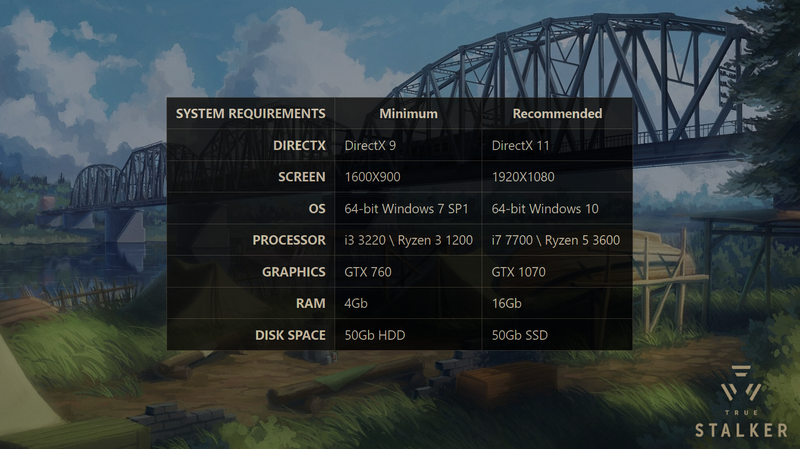Click the SYSTEM REQUIREMENTS header cell
Viewport: 800px width, 449px height.
pyautogui.click(x=250, y=114)
